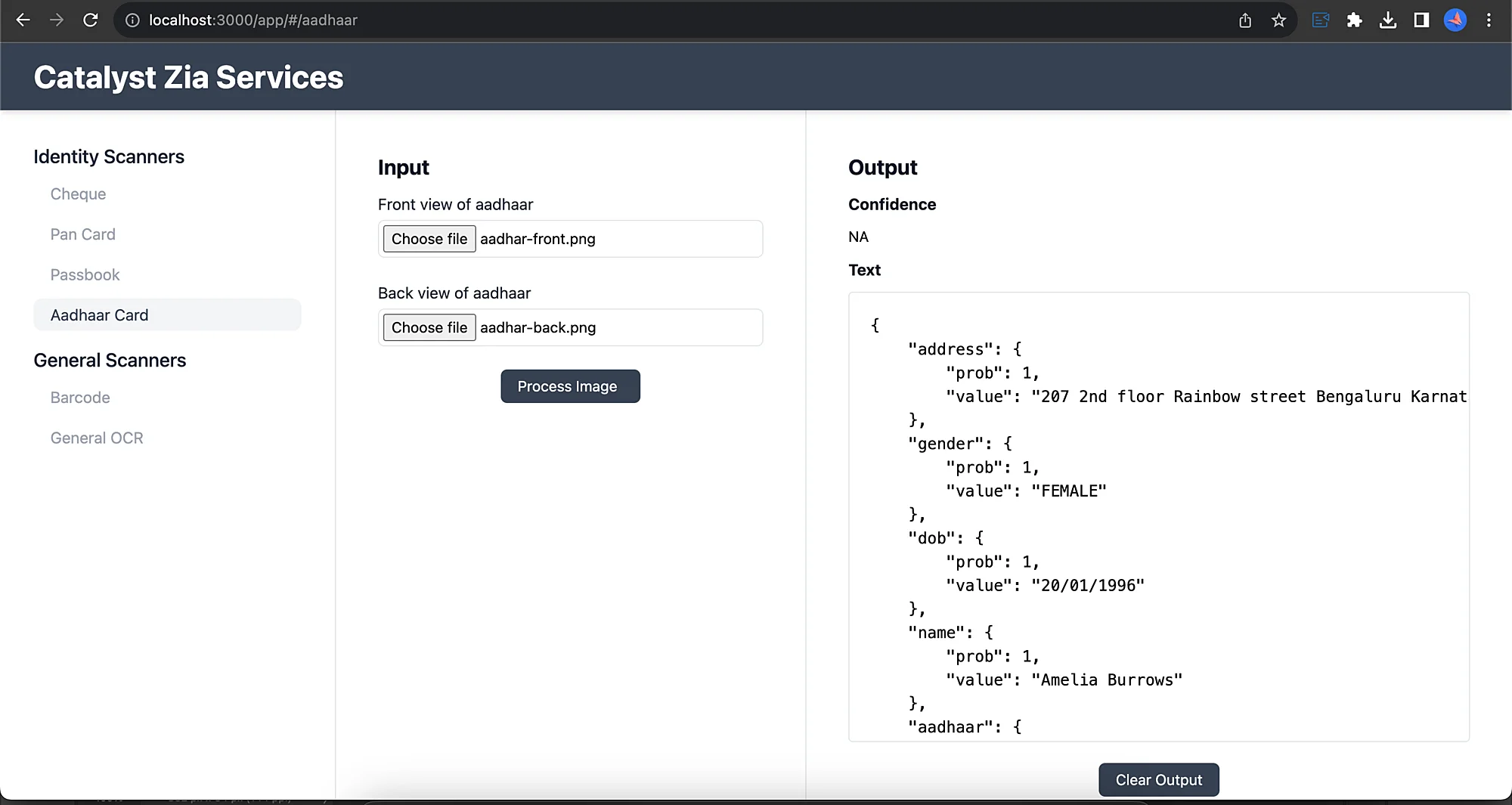The width and height of the screenshot is (1512, 805).
Task: Open the browser three-dot menu
Action: coord(1489,20)
